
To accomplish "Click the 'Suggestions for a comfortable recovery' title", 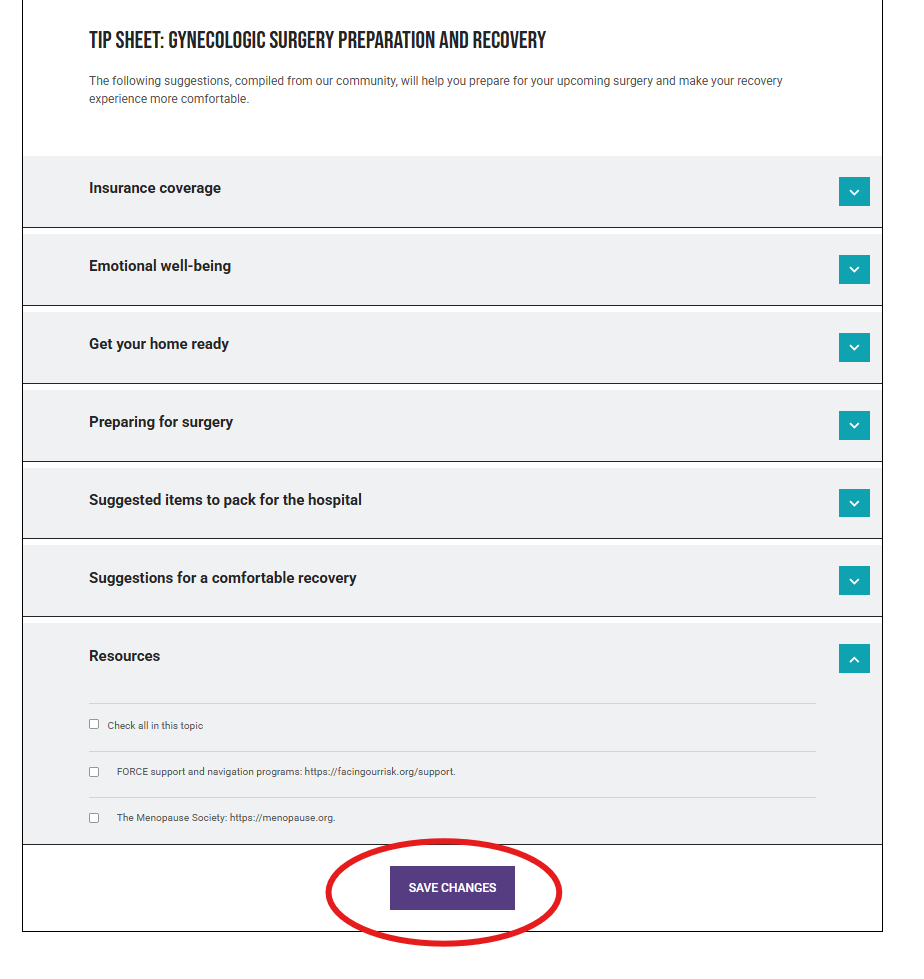I will pyautogui.click(x=222, y=578).
